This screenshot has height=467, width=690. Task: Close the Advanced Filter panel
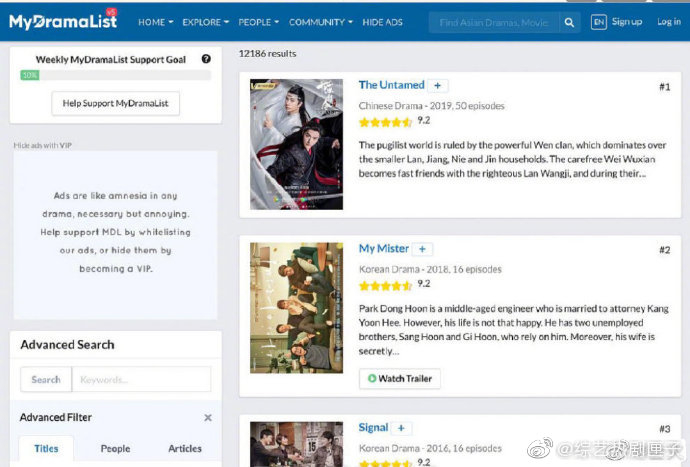(208, 417)
